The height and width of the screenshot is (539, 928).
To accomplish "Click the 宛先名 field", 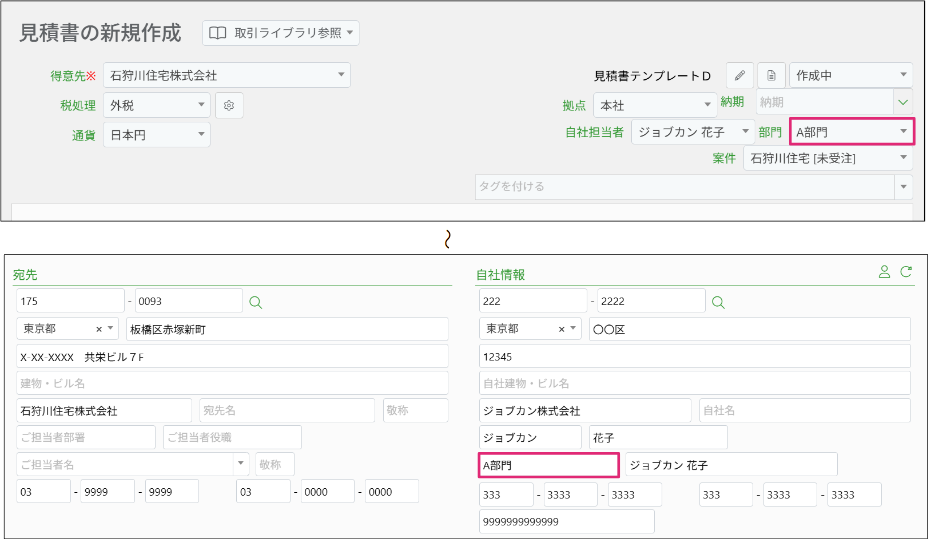I will (x=287, y=411).
